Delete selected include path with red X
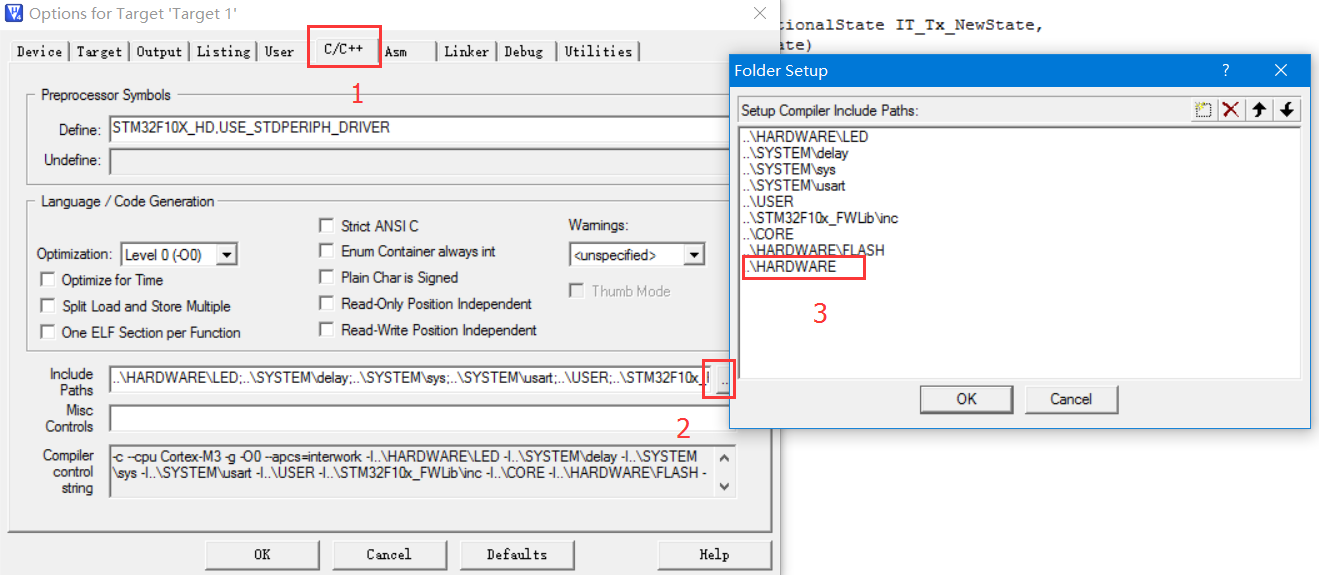The image size is (1319, 575). (1232, 110)
